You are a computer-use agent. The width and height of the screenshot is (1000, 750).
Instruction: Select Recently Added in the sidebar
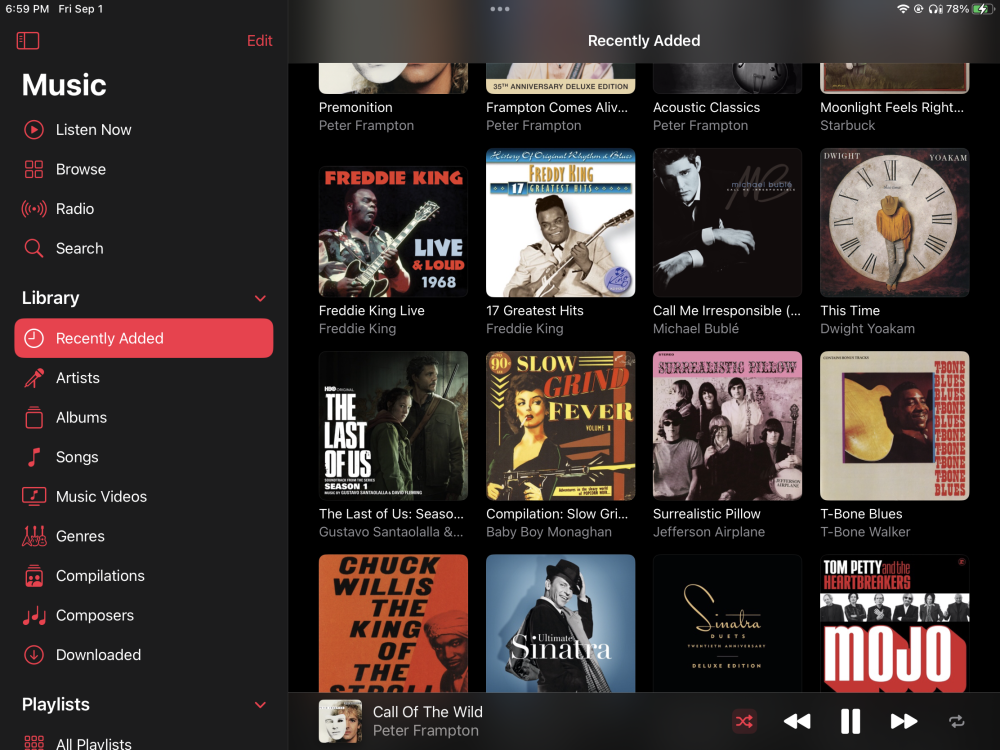pos(143,338)
